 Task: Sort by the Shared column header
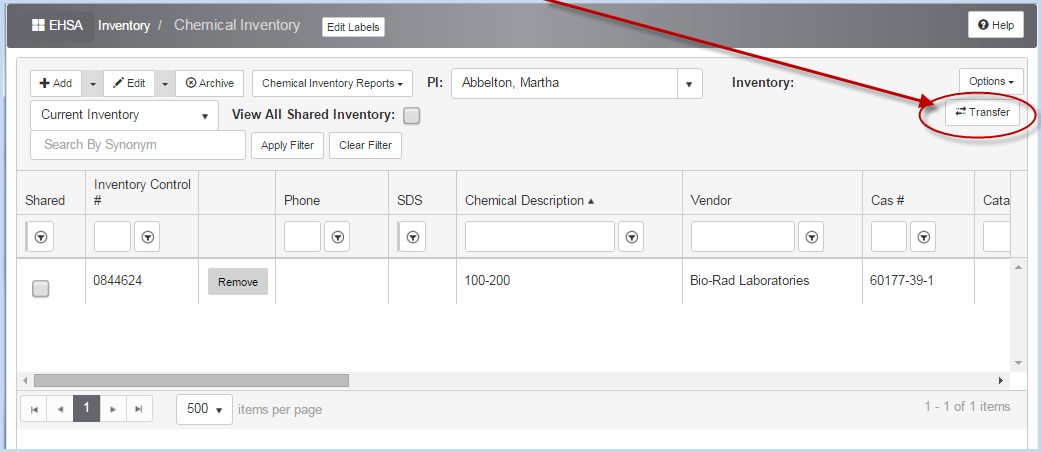(45, 200)
